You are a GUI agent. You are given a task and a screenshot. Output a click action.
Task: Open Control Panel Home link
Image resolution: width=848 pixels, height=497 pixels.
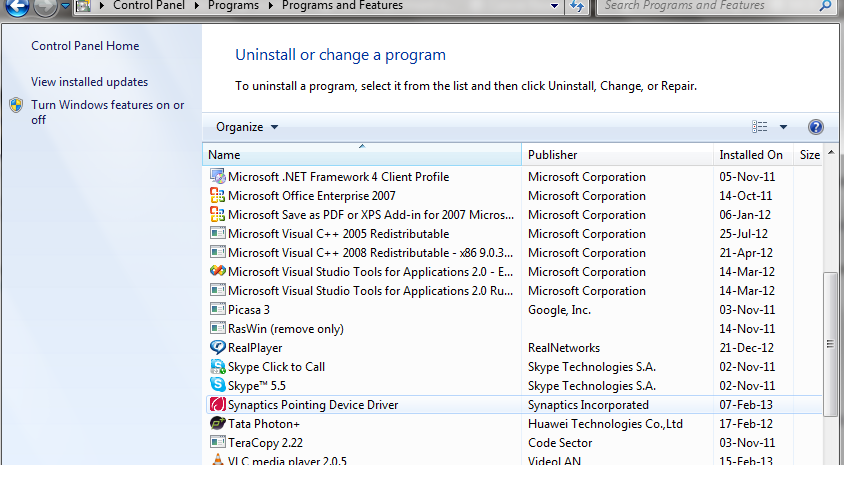85,46
